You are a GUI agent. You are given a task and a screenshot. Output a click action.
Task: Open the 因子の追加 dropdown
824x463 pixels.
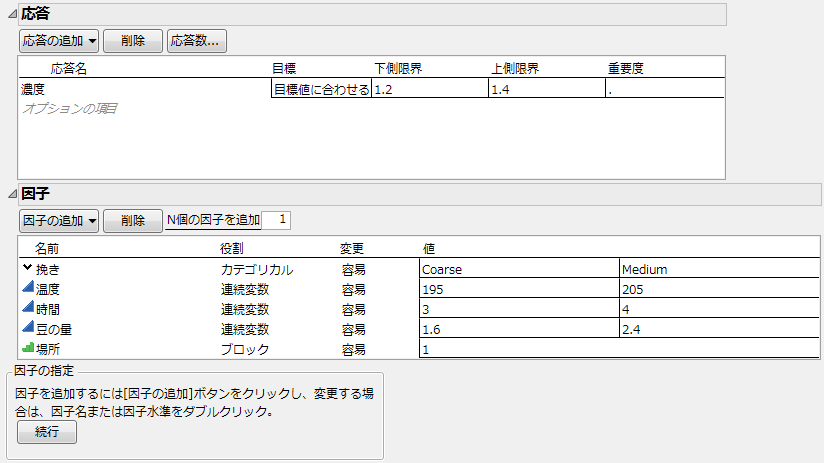tap(59, 221)
